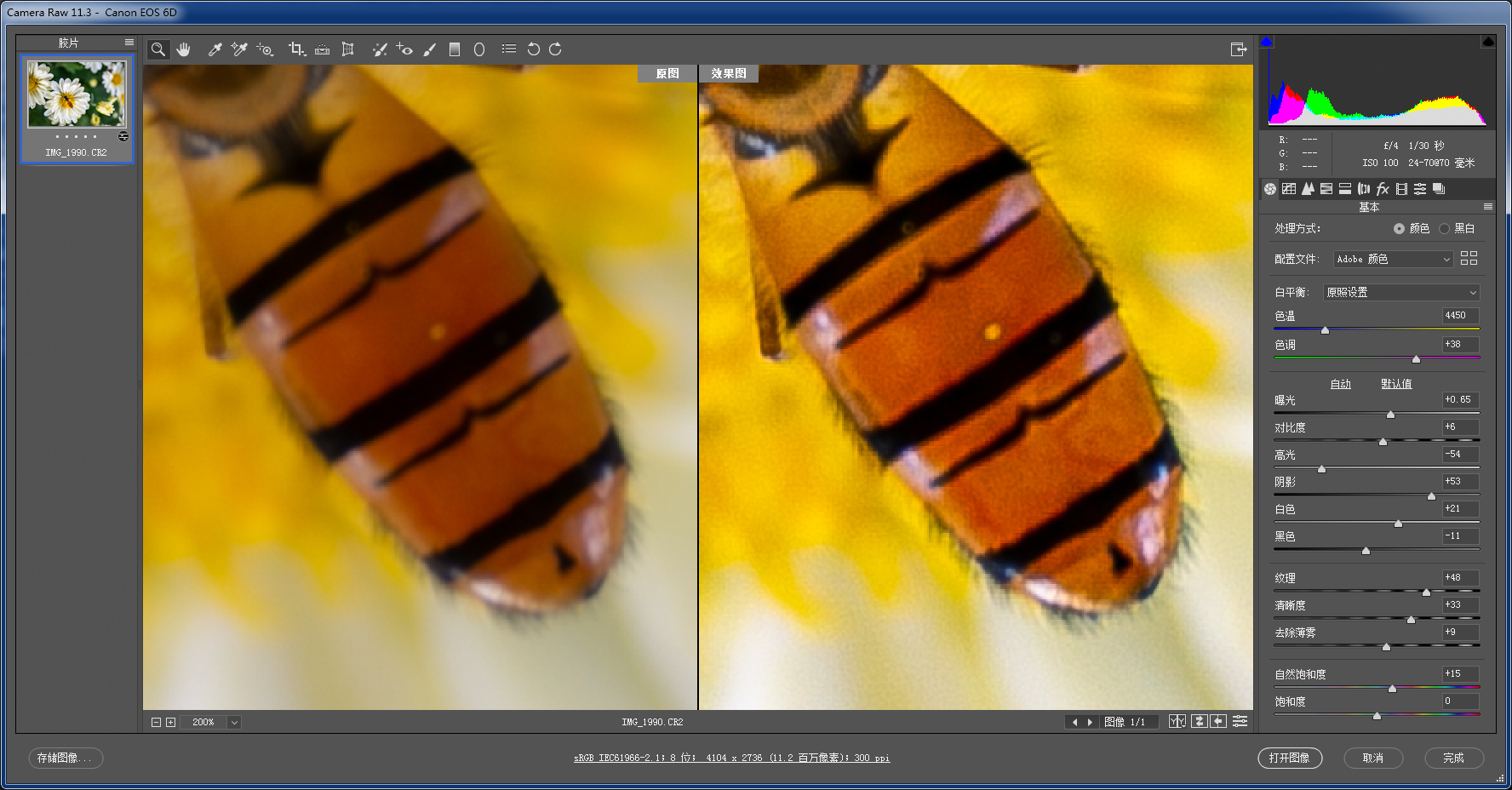
Task: Toggle the highlight clipping warning in histogram
Action: [1488, 42]
